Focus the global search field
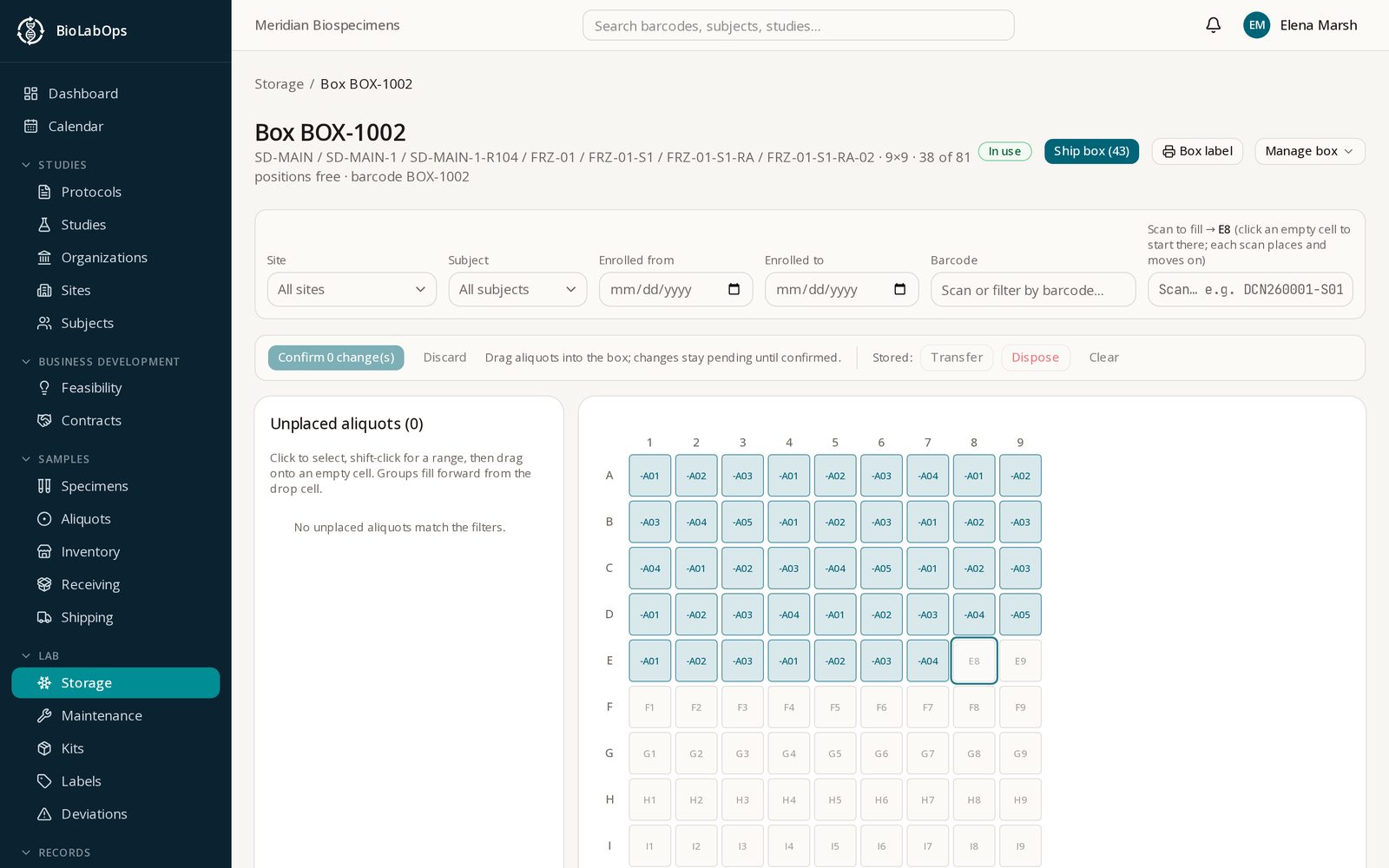1389x868 pixels. [798, 25]
